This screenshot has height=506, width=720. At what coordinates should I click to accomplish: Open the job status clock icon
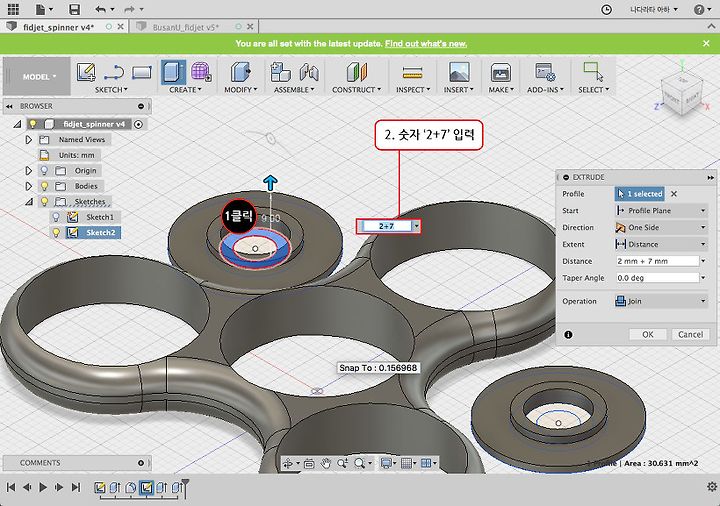click(606, 9)
